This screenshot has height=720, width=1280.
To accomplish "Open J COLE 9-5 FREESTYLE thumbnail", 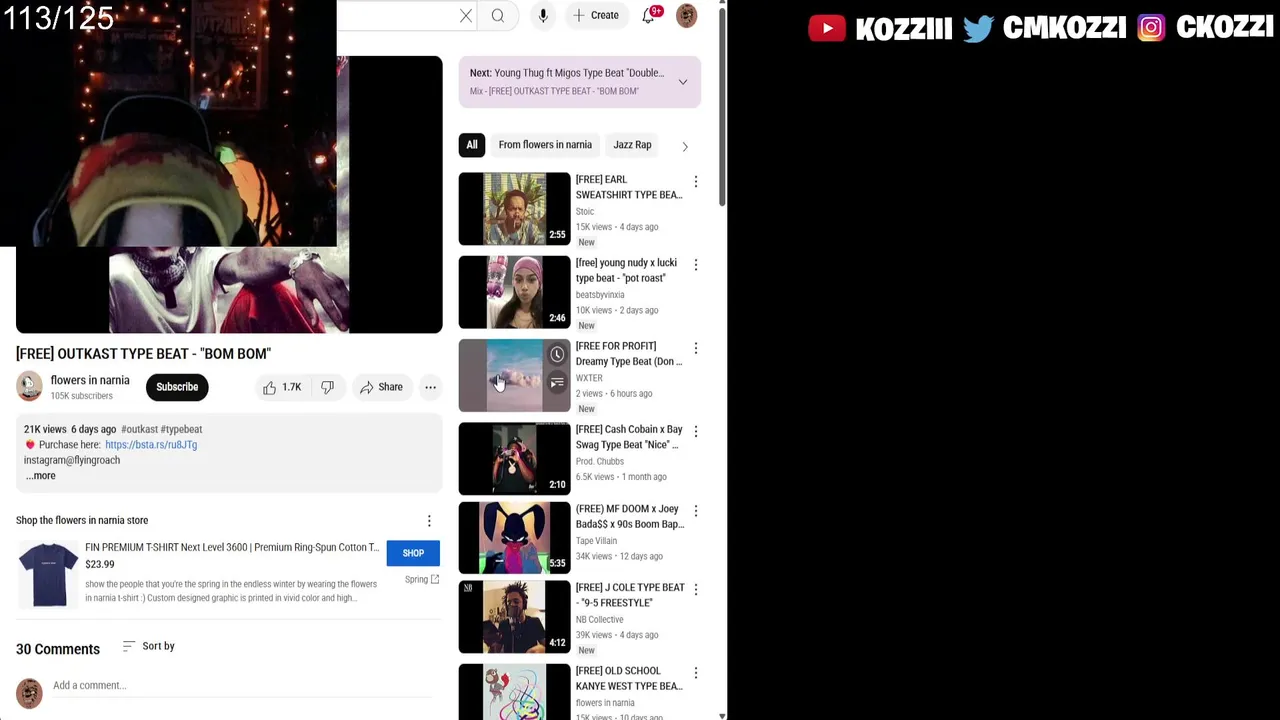I will [x=514, y=617].
